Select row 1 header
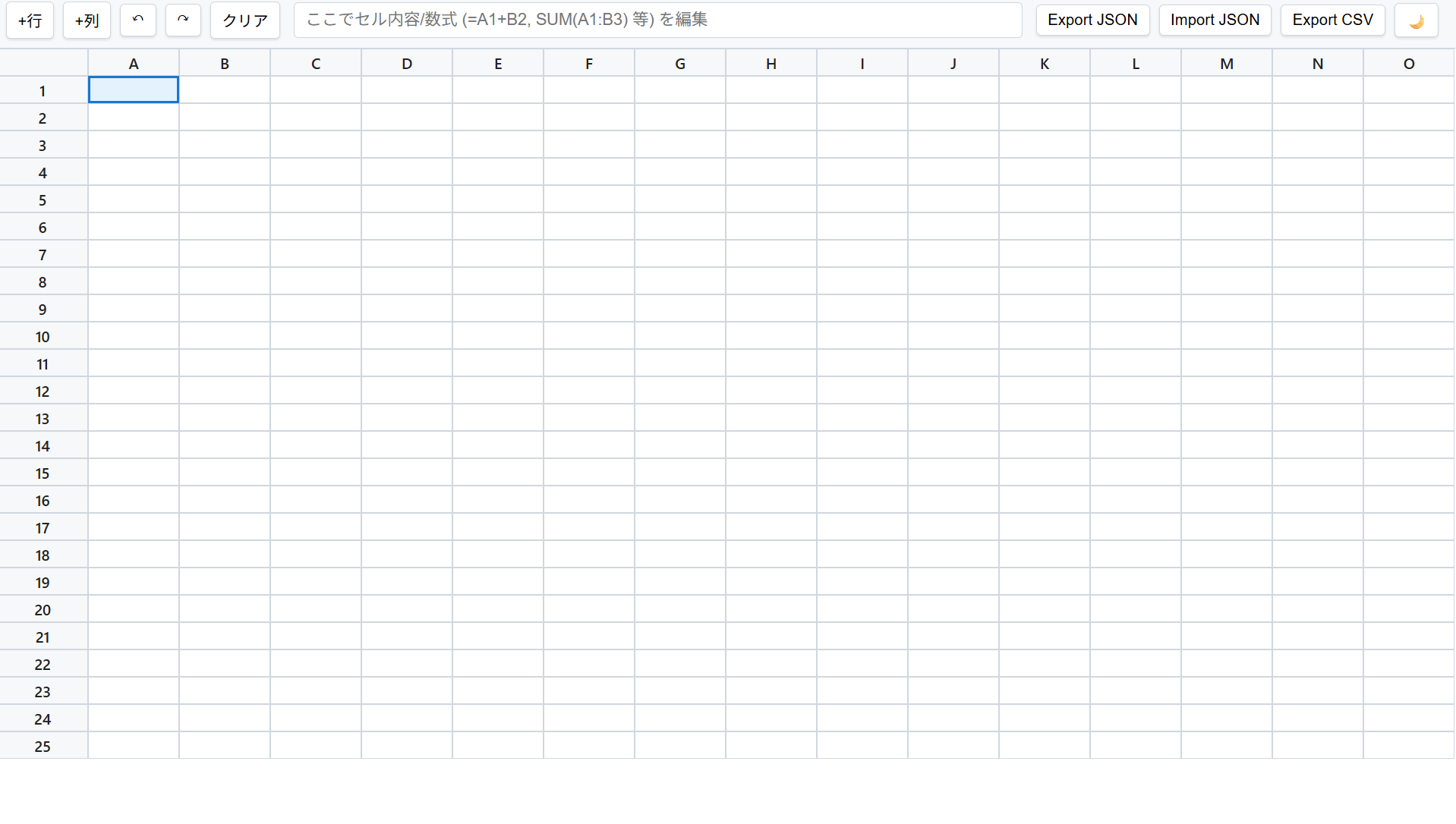The image size is (1456, 824). (x=43, y=91)
